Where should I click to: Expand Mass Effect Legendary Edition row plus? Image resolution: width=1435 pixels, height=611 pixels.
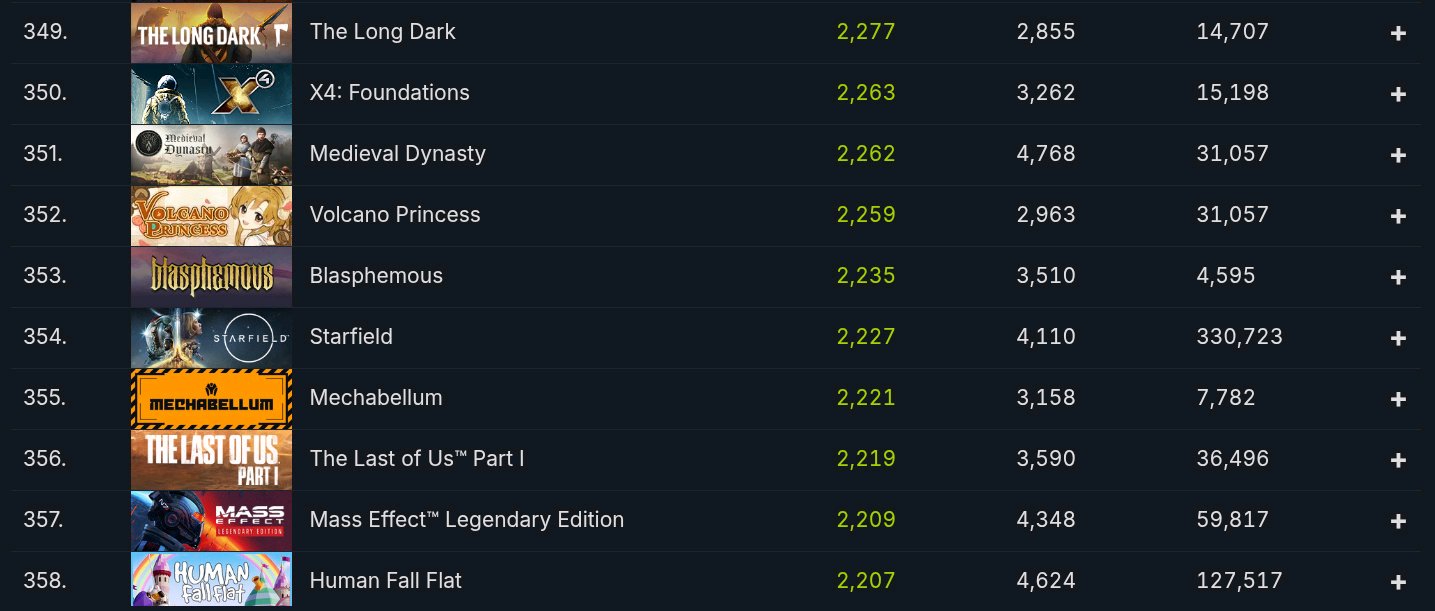[1398, 521]
